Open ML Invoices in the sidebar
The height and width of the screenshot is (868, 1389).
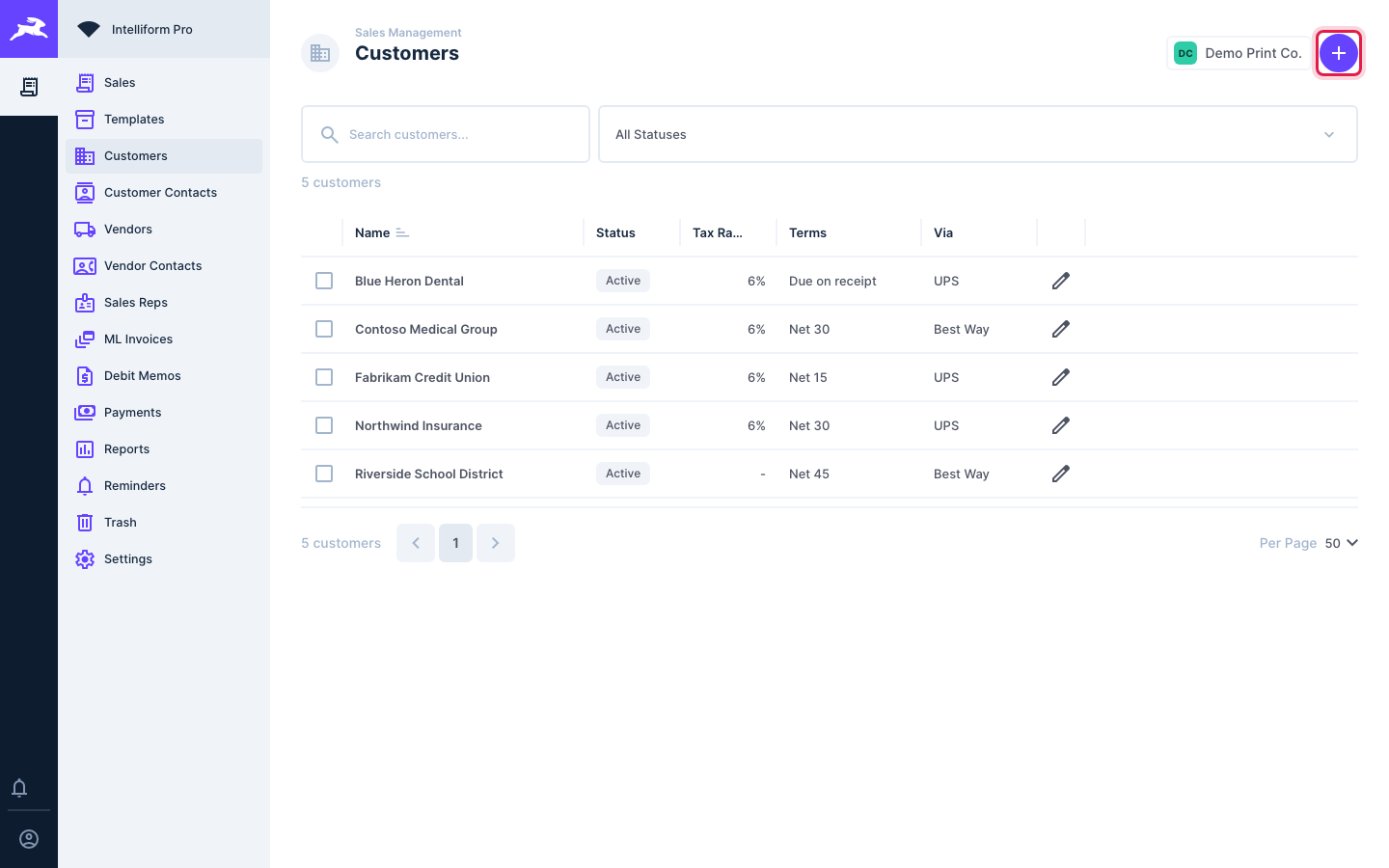(164, 339)
